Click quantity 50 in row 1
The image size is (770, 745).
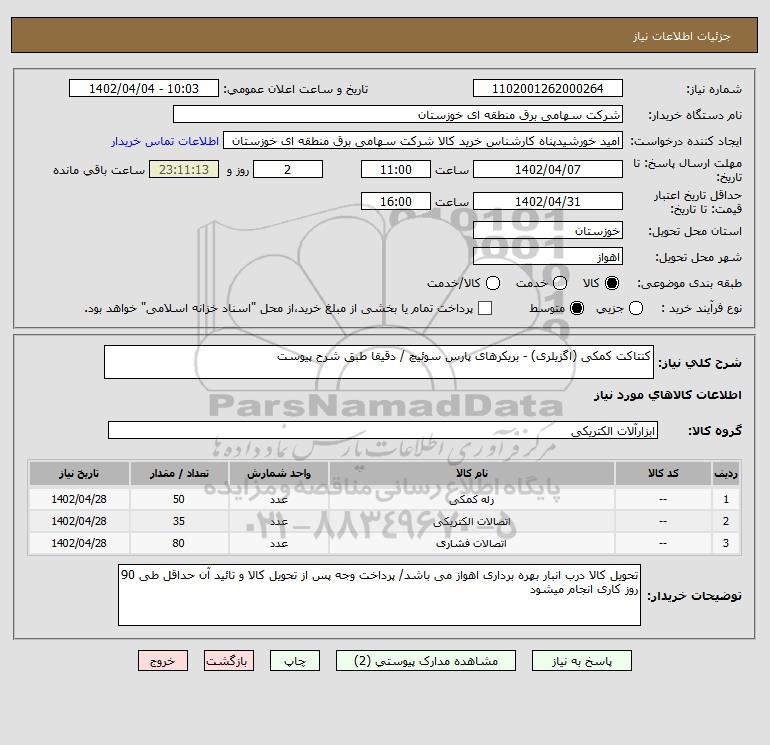179,499
